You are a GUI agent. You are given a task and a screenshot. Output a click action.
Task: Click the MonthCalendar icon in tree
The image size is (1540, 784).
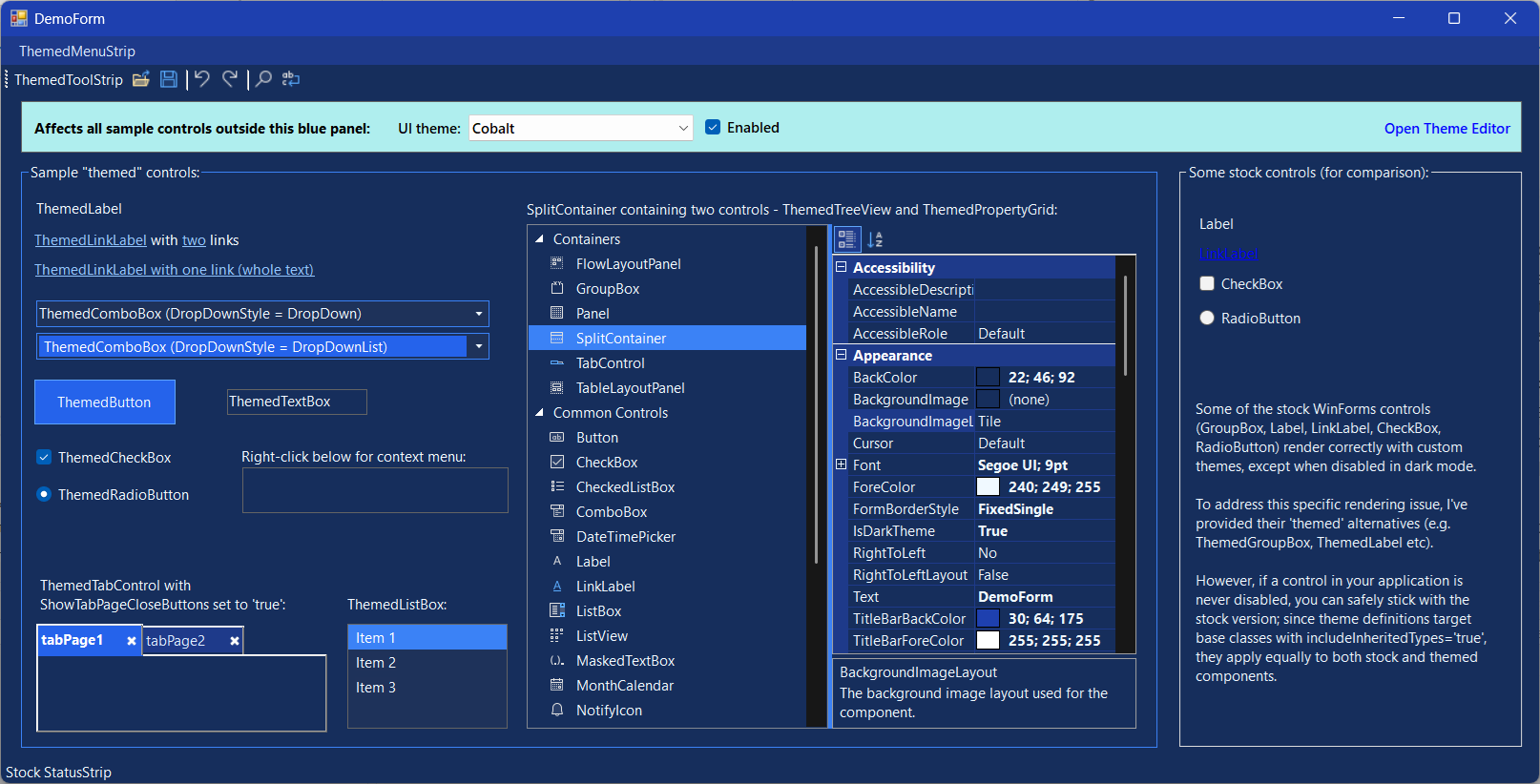coord(557,685)
